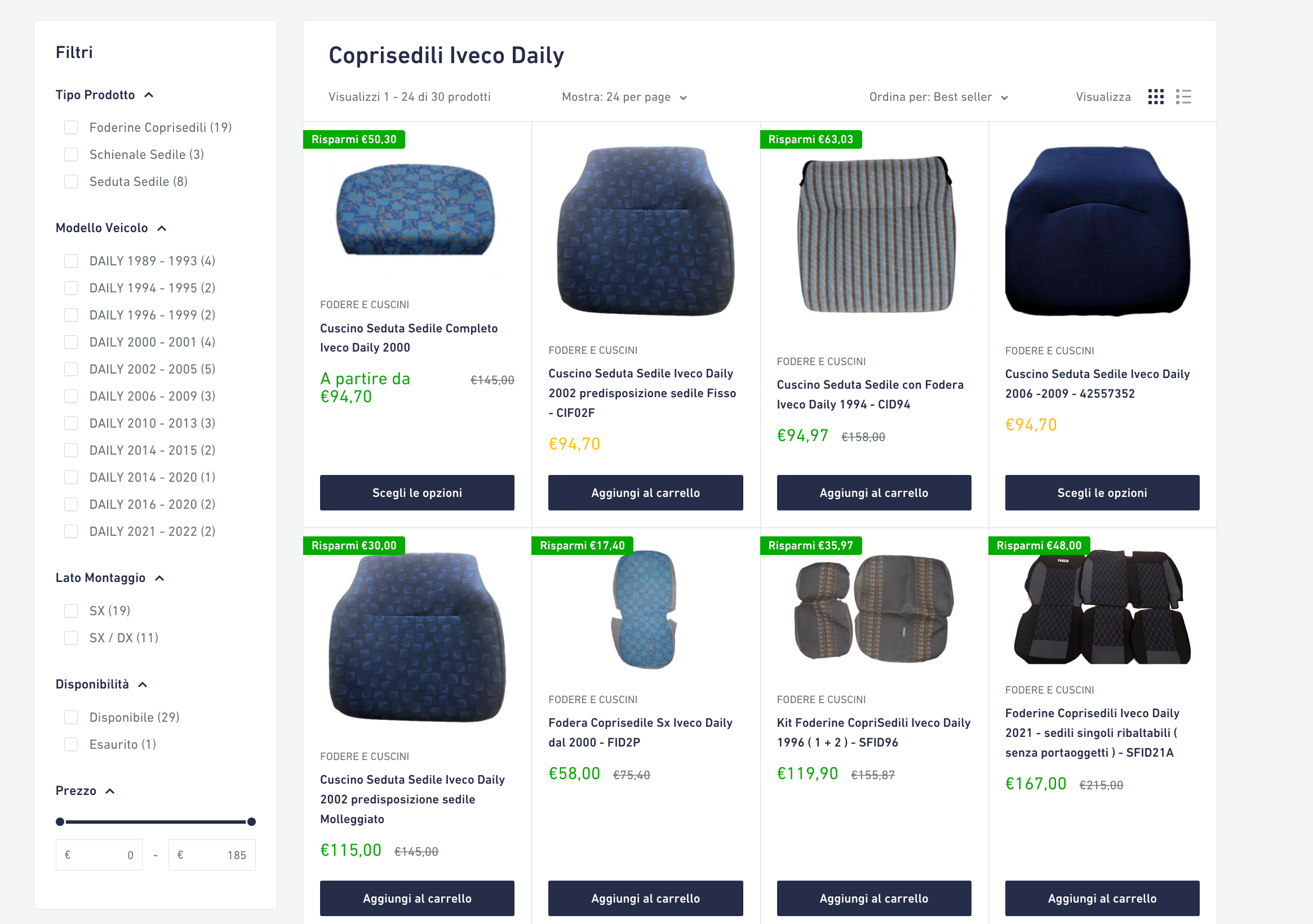The height and width of the screenshot is (924, 1313).
Task: Click the minimum price input field
Action: coord(99,855)
